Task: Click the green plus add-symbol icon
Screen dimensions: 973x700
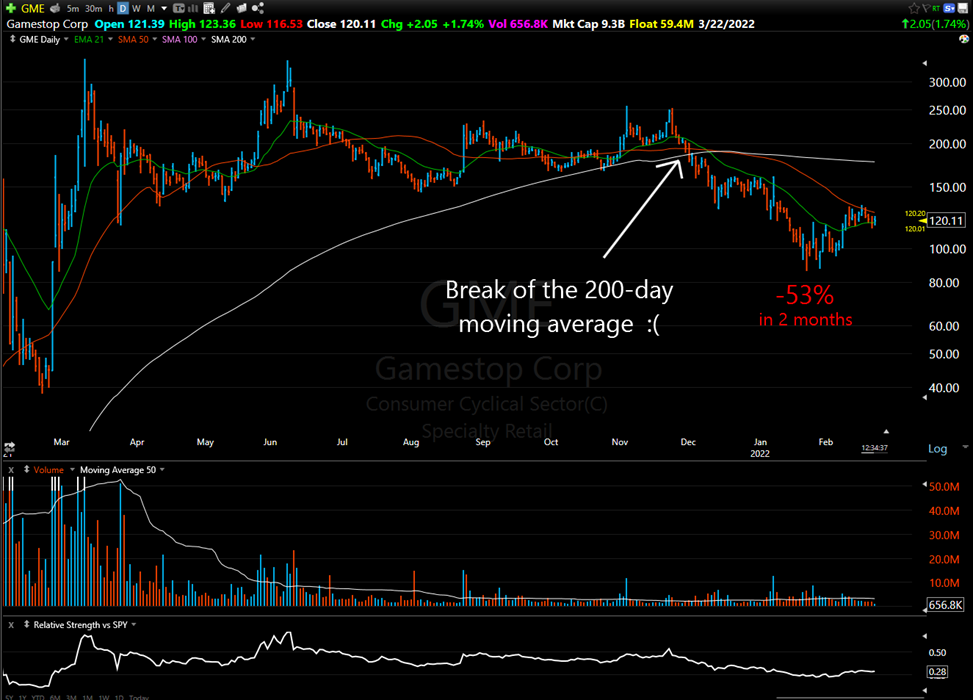Action: [11, 8]
